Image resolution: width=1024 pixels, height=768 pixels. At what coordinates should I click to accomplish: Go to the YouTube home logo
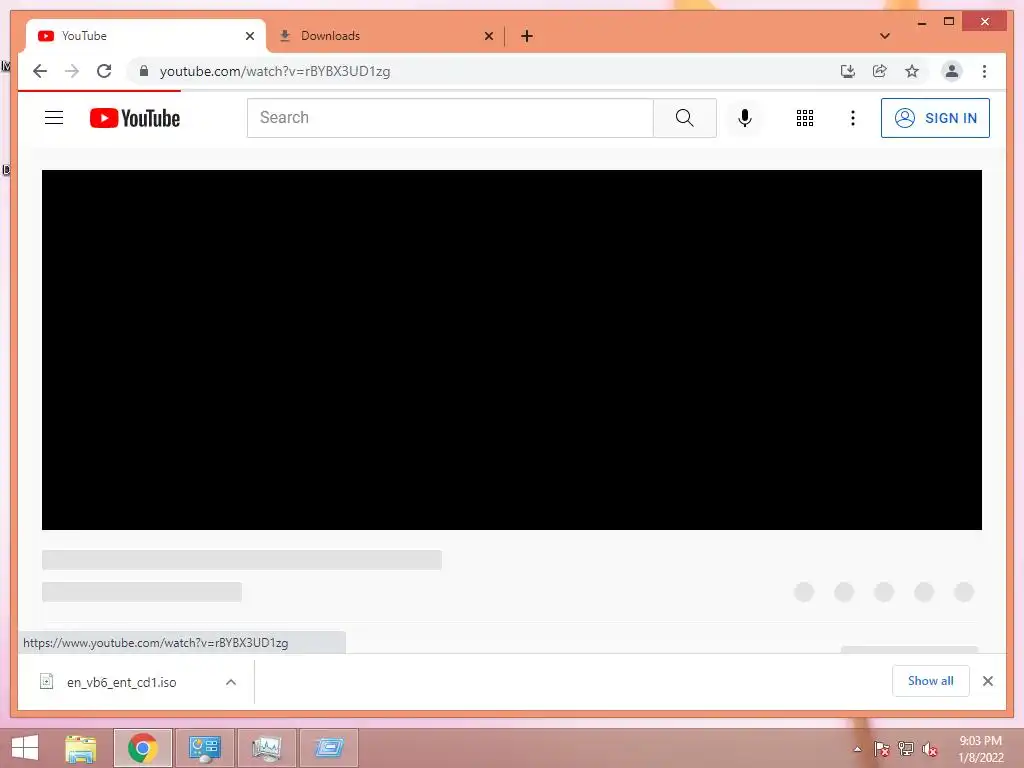coord(135,118)
